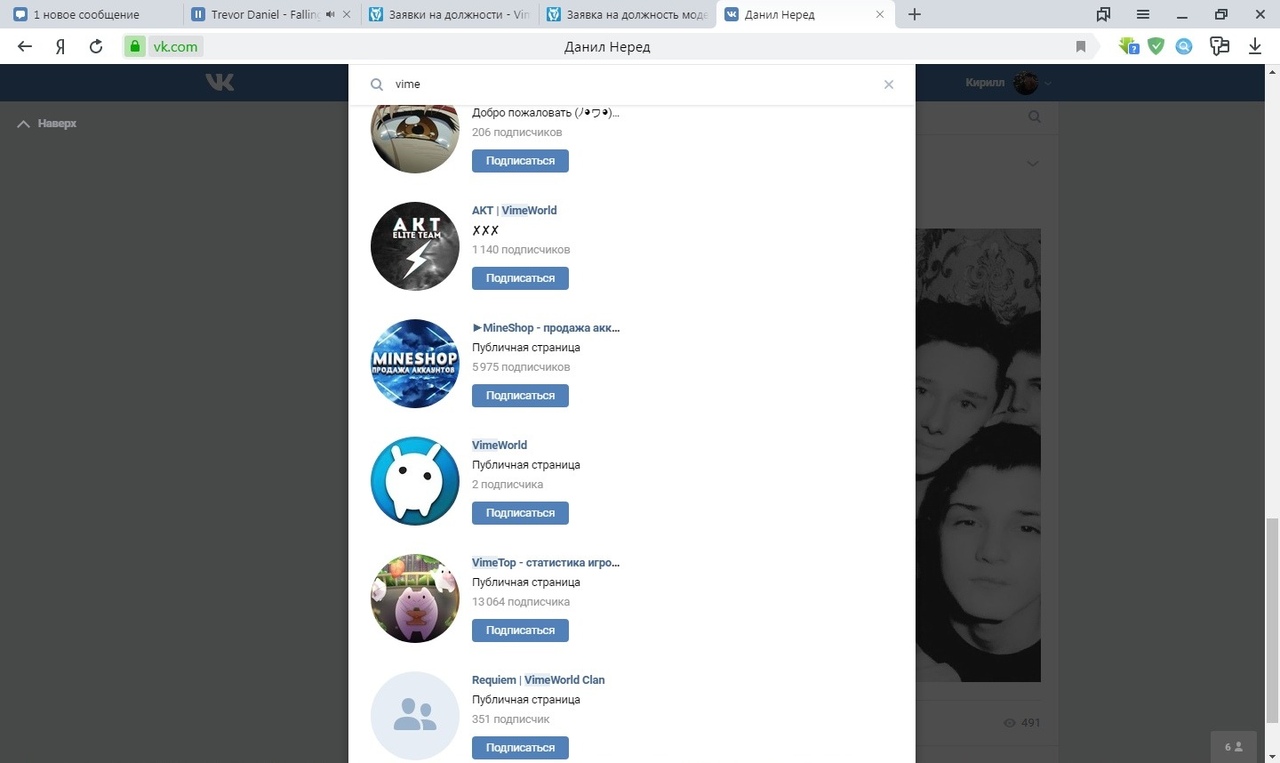
Task: Open the AKT Elite Team avatar
Action: point(415,246)
